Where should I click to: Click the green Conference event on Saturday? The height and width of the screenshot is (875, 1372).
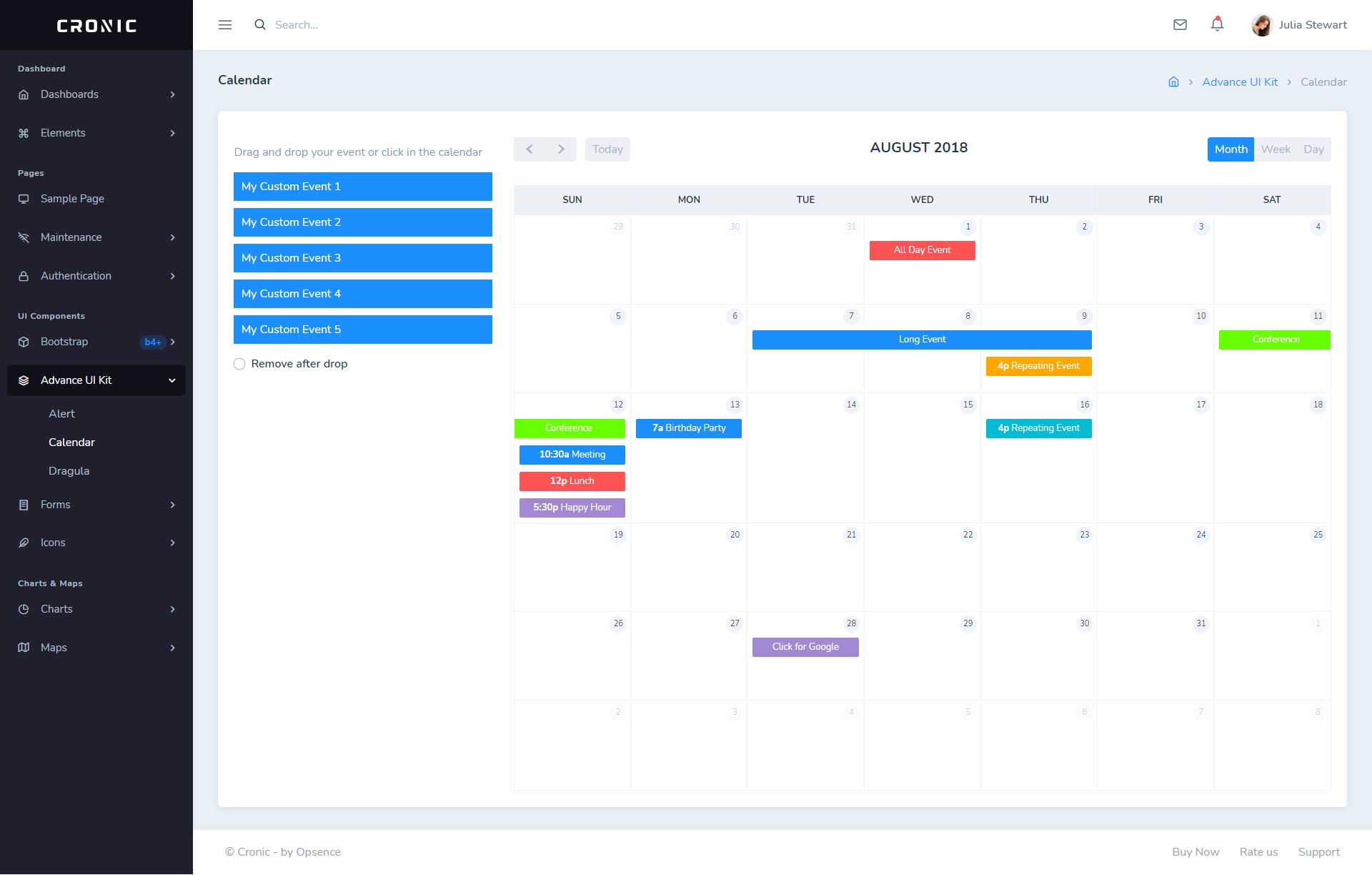(x=1275, y=340)
